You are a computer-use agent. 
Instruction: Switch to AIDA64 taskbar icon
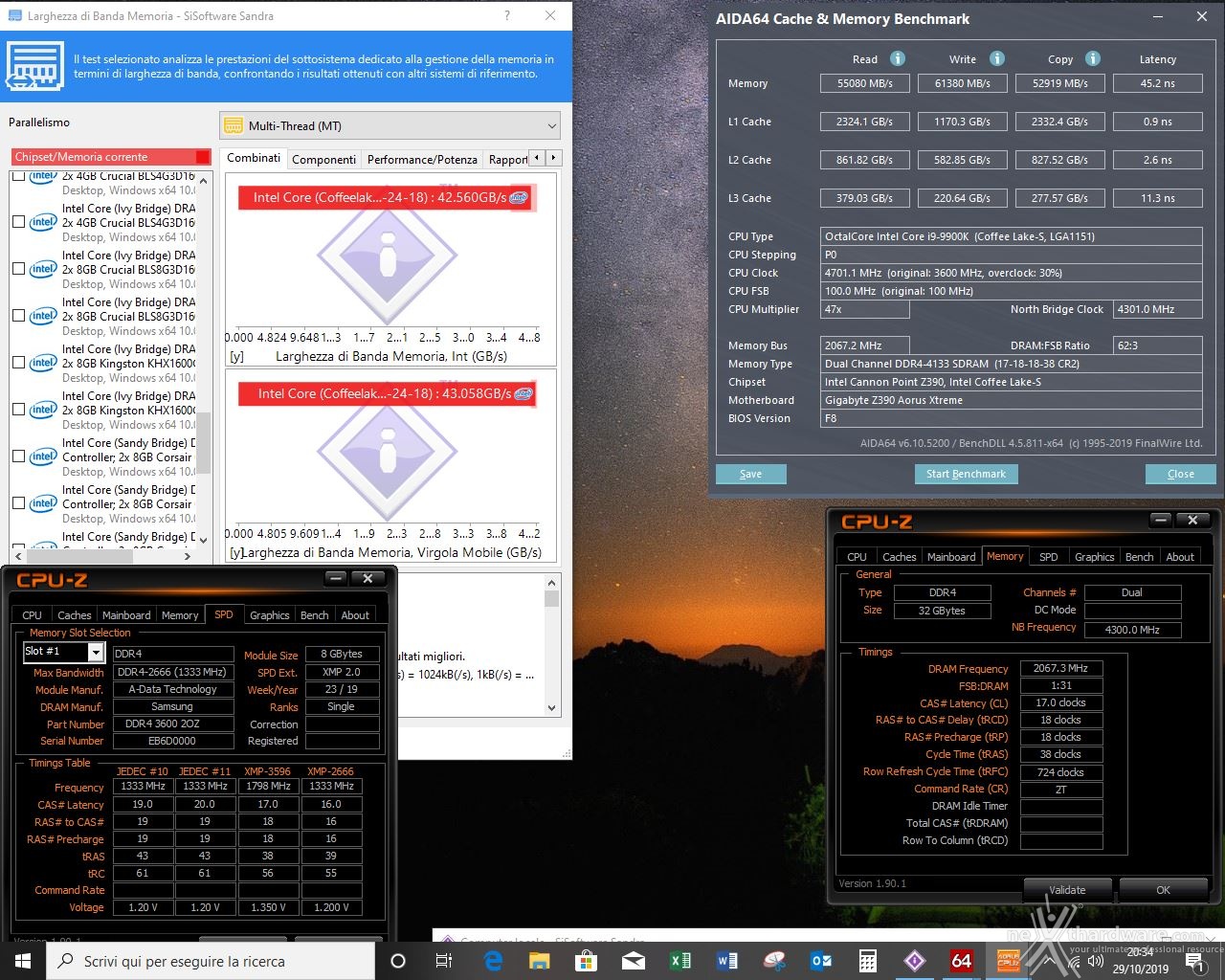pyautogui.click(x=962, y=961)
